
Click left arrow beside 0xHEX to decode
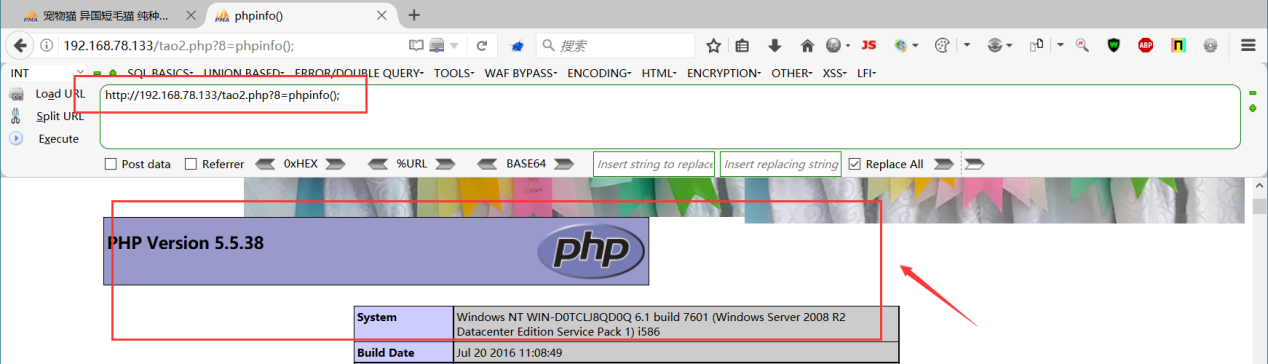(265, 164)
